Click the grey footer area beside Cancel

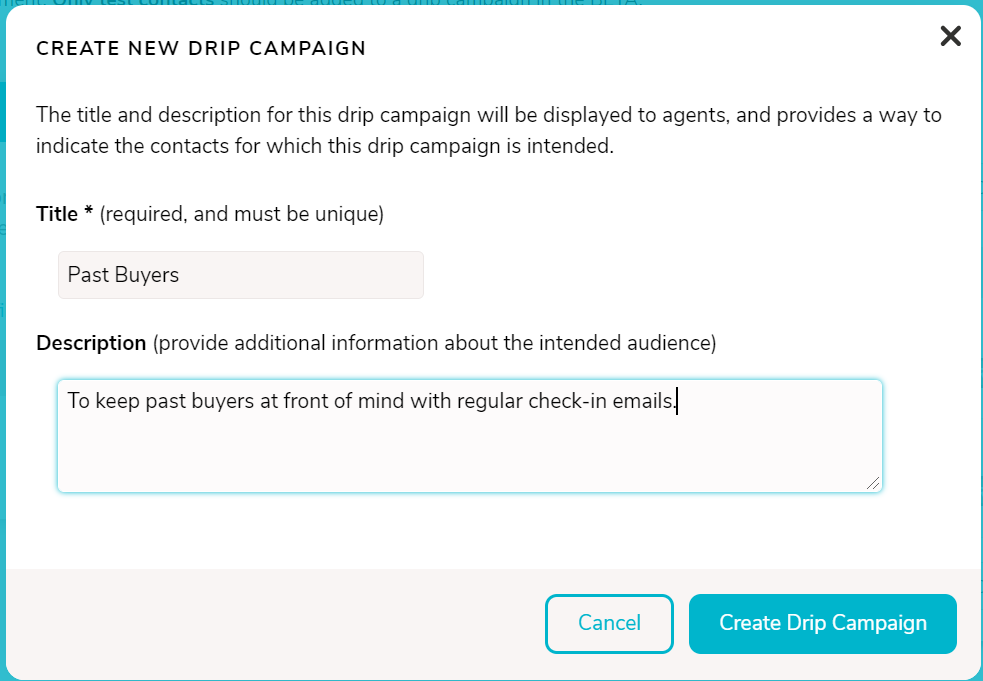pyautogui.click(x=276, y=623)
